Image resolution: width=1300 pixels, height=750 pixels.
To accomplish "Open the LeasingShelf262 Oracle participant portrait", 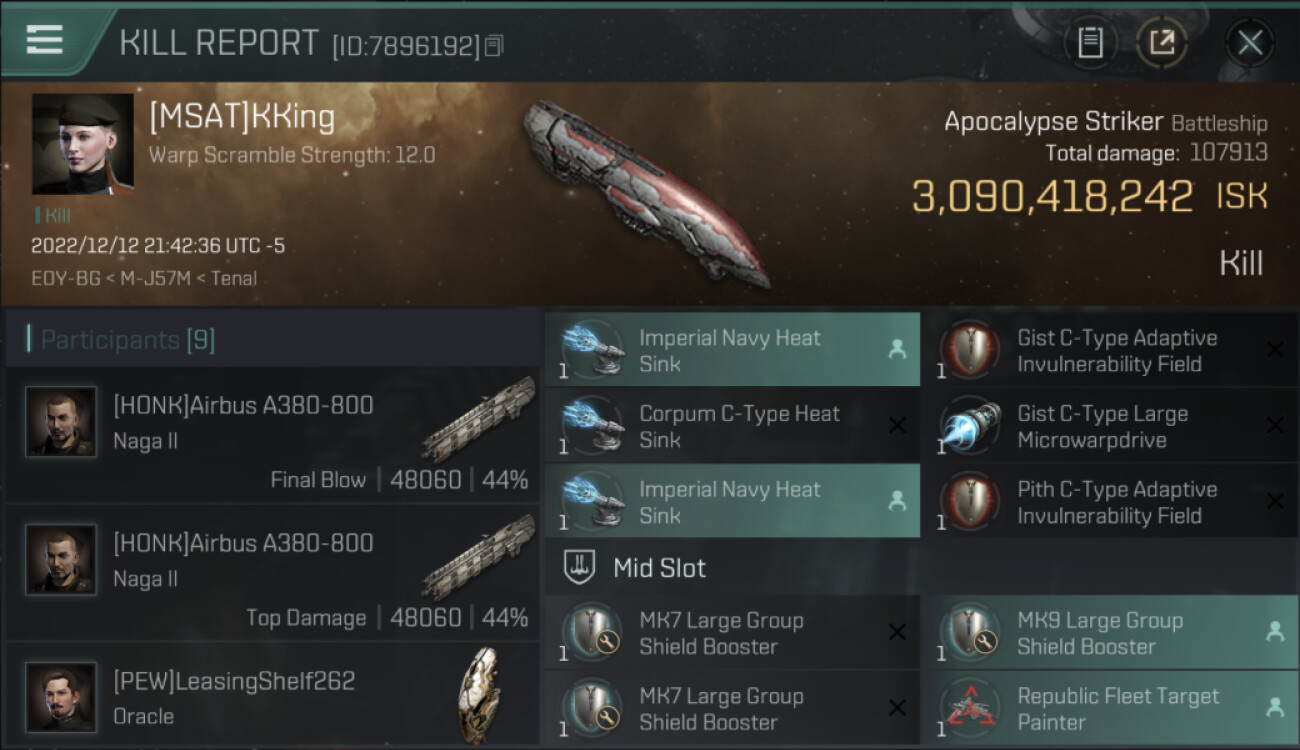I will (61, 696).
